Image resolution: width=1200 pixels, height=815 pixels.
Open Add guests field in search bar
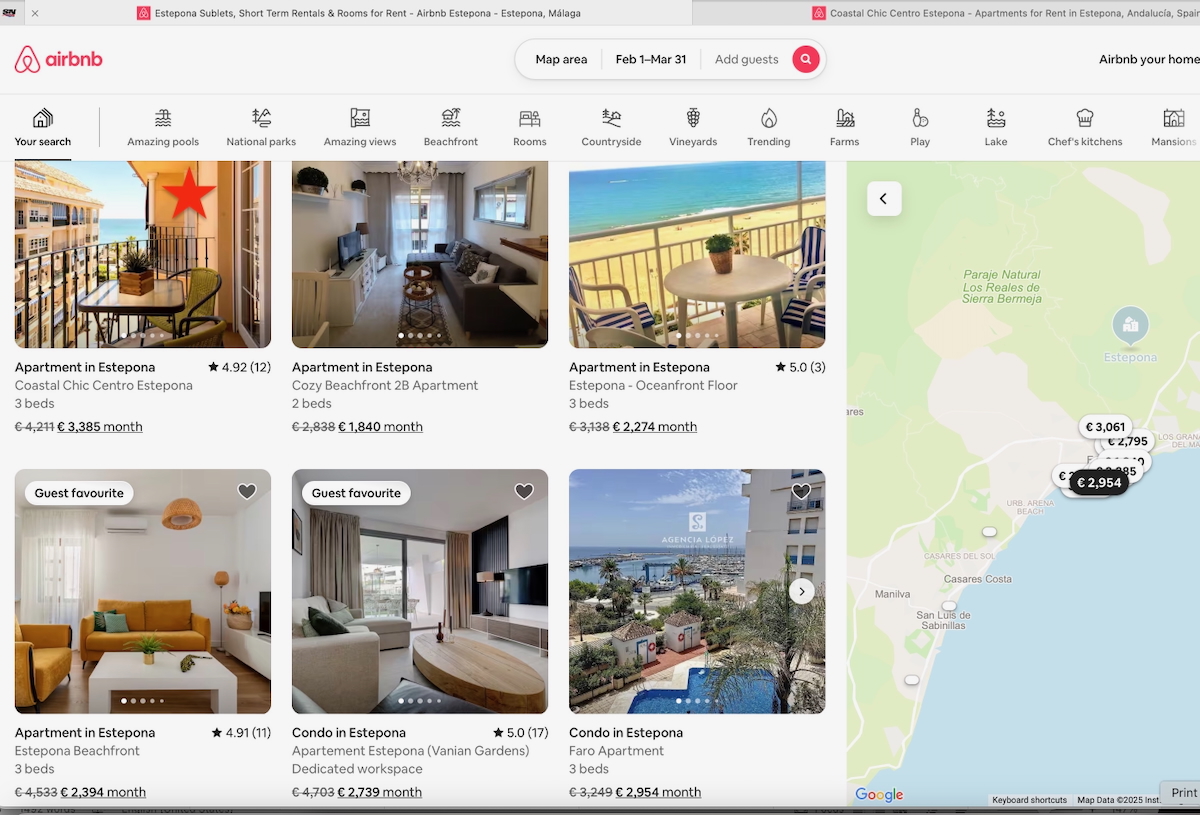pos(746,60)
